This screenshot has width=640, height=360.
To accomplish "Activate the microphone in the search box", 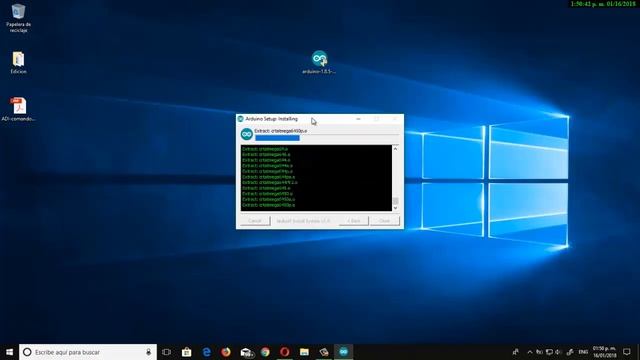I will [149, 352].
